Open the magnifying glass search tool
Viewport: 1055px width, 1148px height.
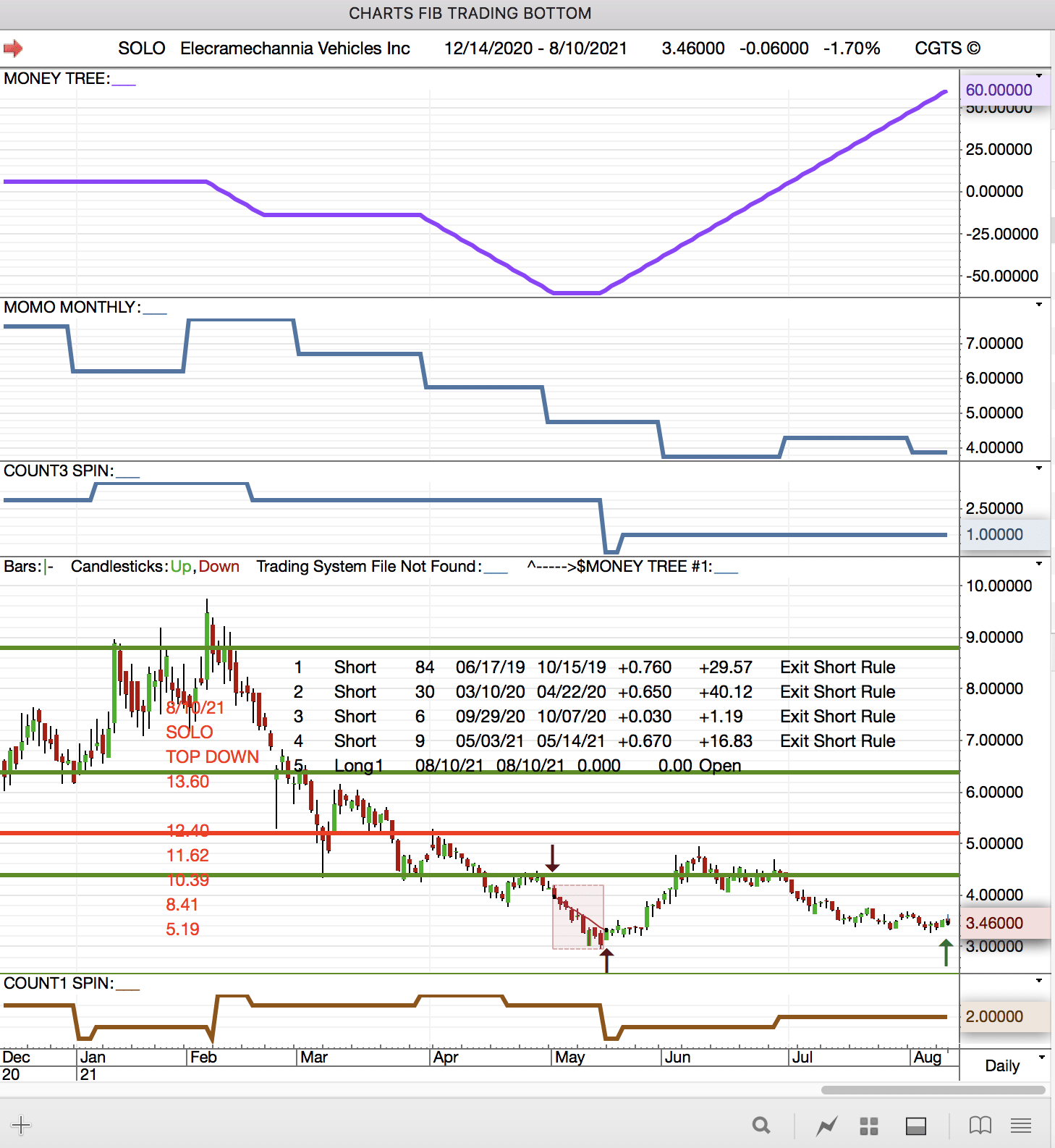coord(760,1125)
